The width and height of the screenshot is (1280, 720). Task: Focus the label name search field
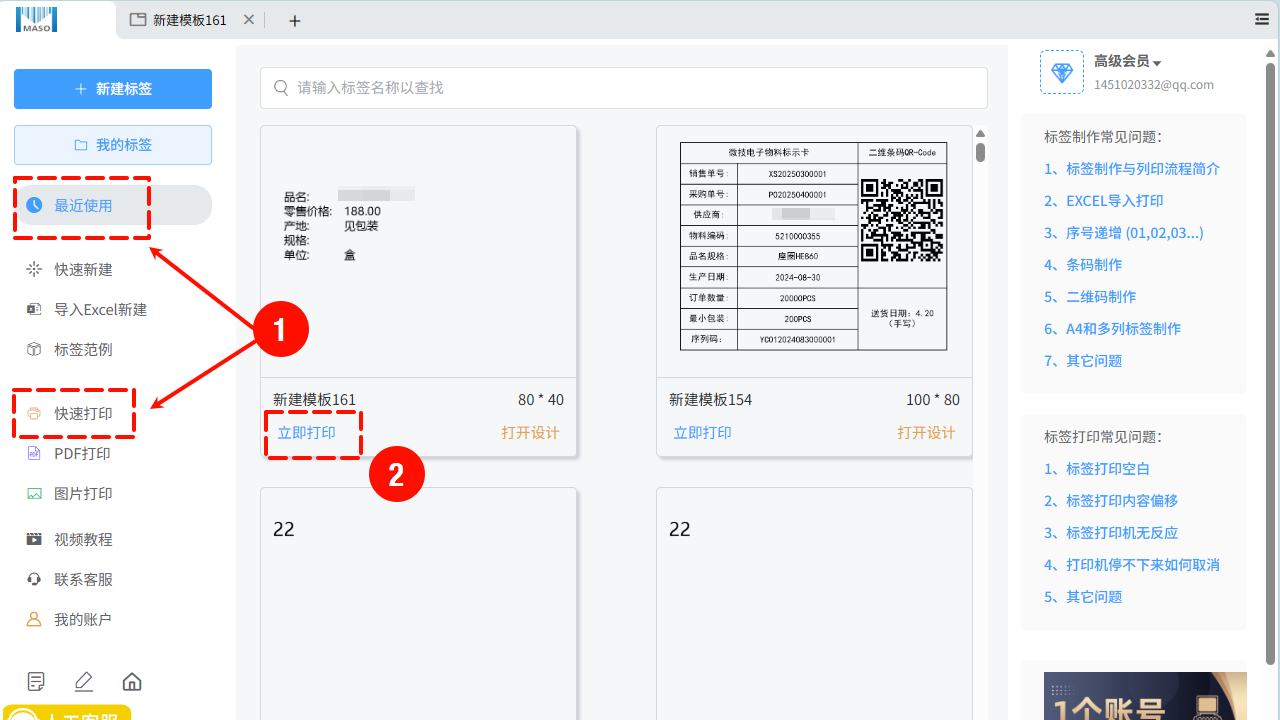click(624, 88)
